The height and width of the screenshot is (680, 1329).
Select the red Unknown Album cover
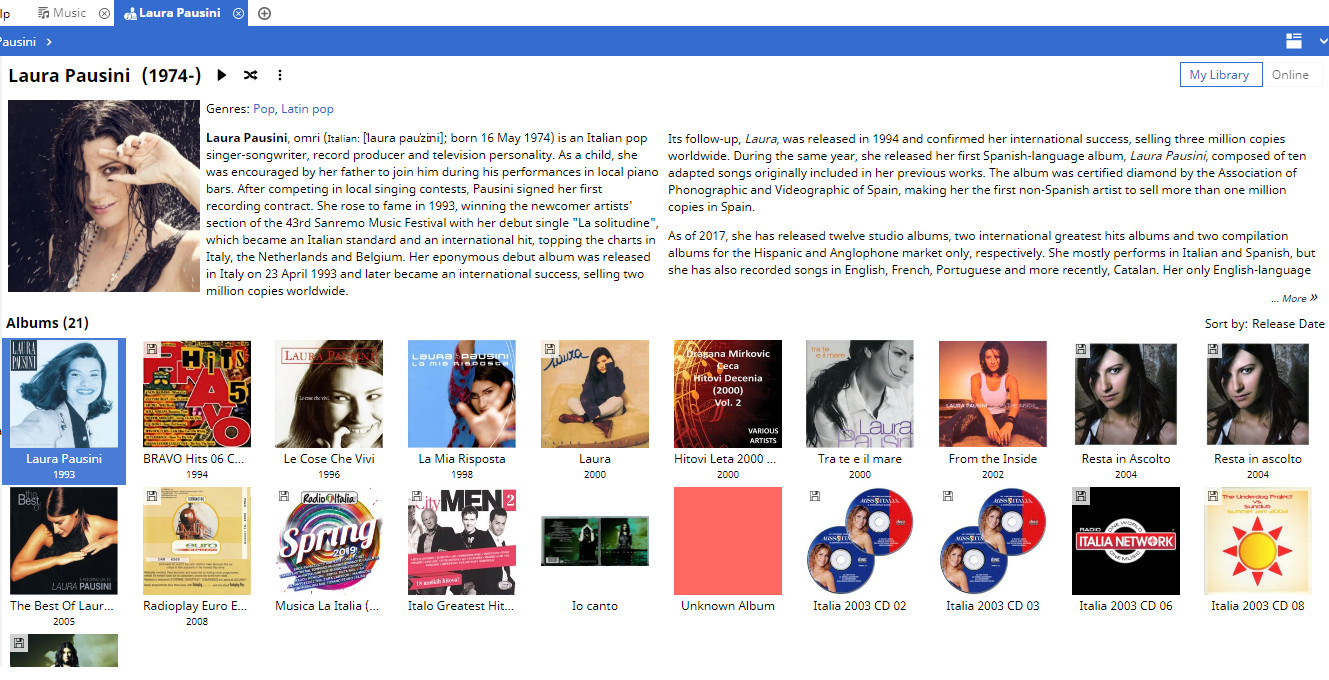(x=728, y=541)
